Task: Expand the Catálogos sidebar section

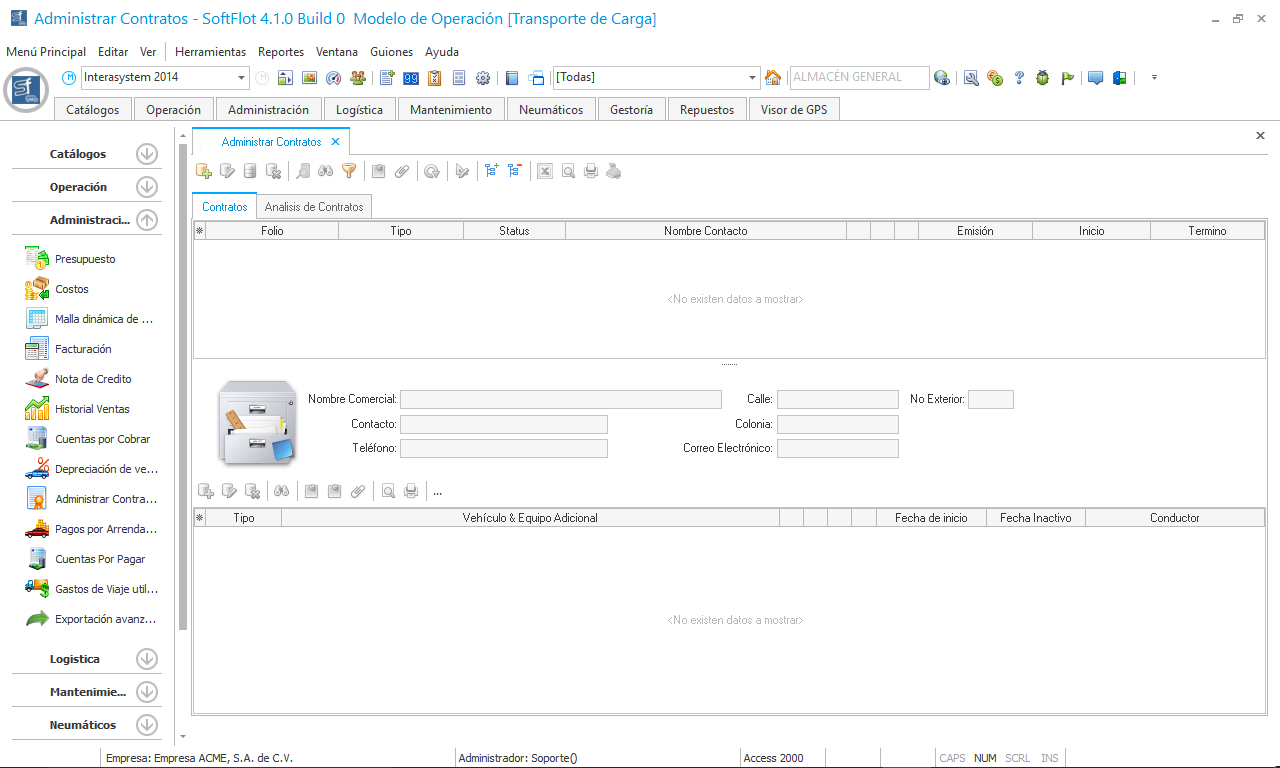Action: point(147,154)
